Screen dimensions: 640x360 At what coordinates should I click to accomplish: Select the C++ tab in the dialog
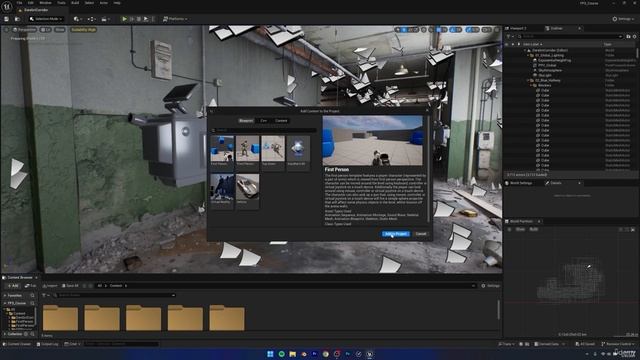point(264,121)
